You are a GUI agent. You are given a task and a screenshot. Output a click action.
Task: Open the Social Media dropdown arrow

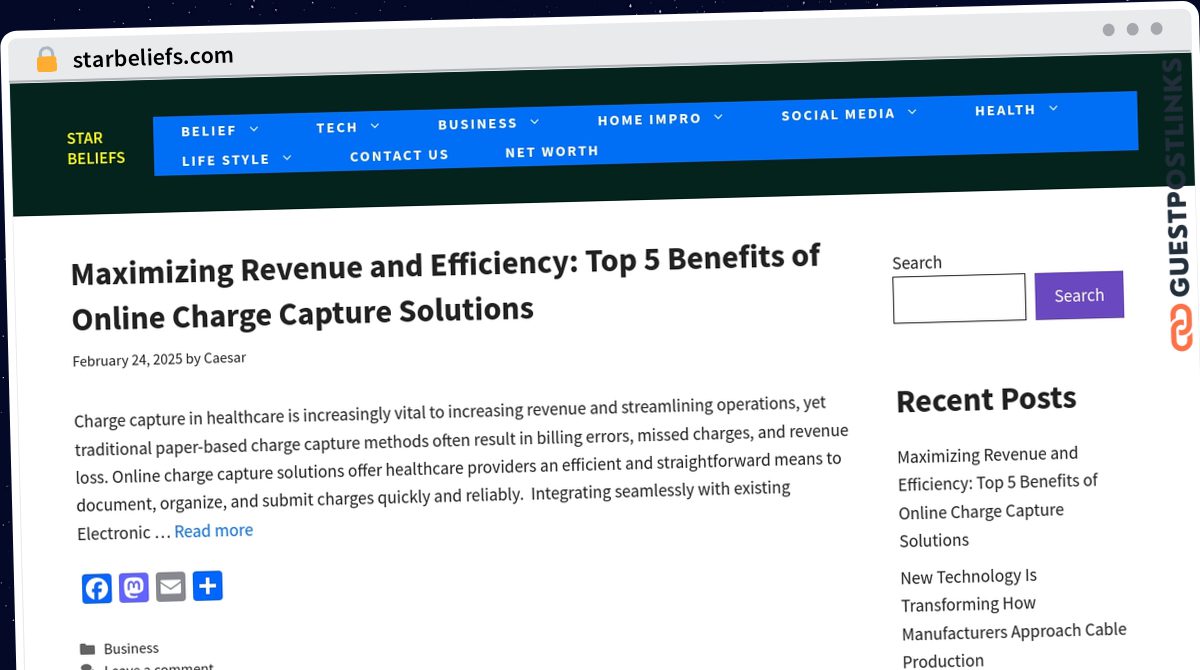(x=912, y=112)
